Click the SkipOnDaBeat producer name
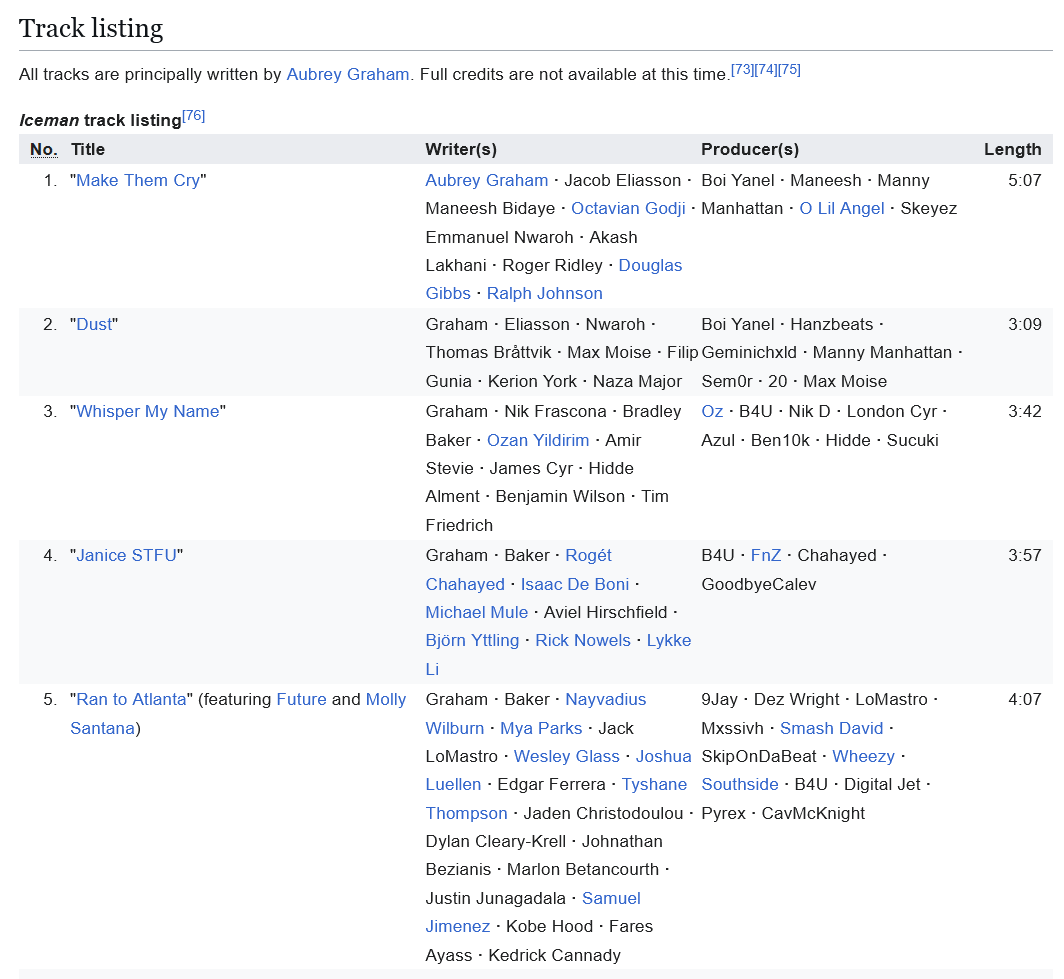The width and height of the screenshot is (1064, 979). tap(759, 756)
